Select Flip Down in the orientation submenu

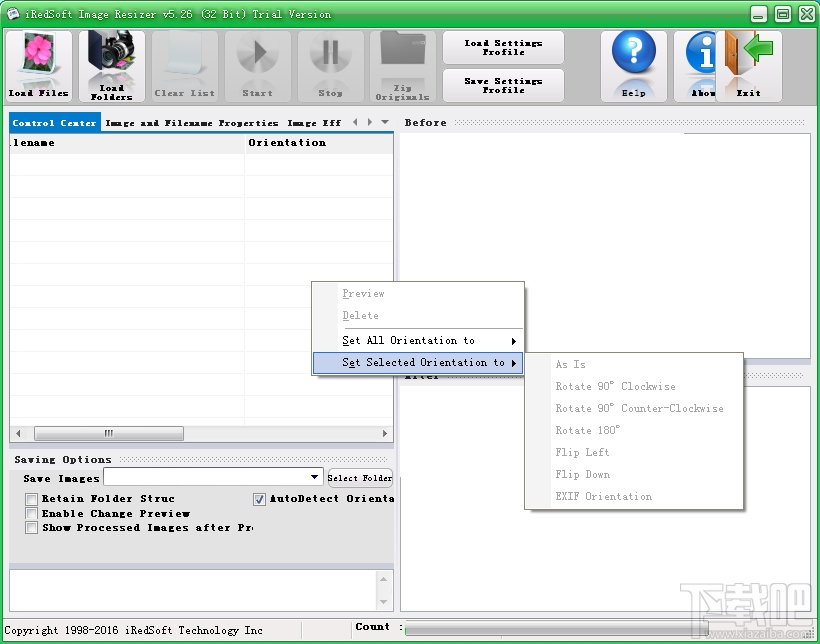pyautogui.click(x=582, y=474)
